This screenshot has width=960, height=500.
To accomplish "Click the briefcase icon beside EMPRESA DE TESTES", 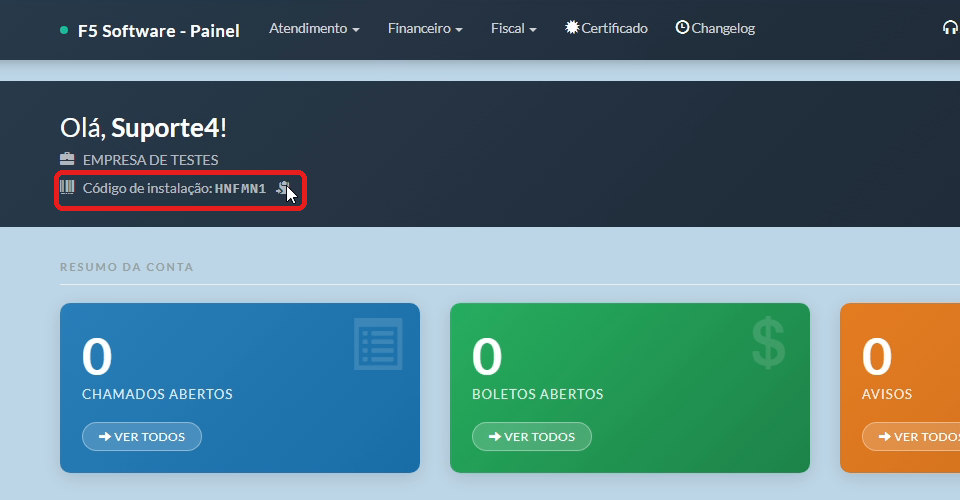I will point(67,160).
